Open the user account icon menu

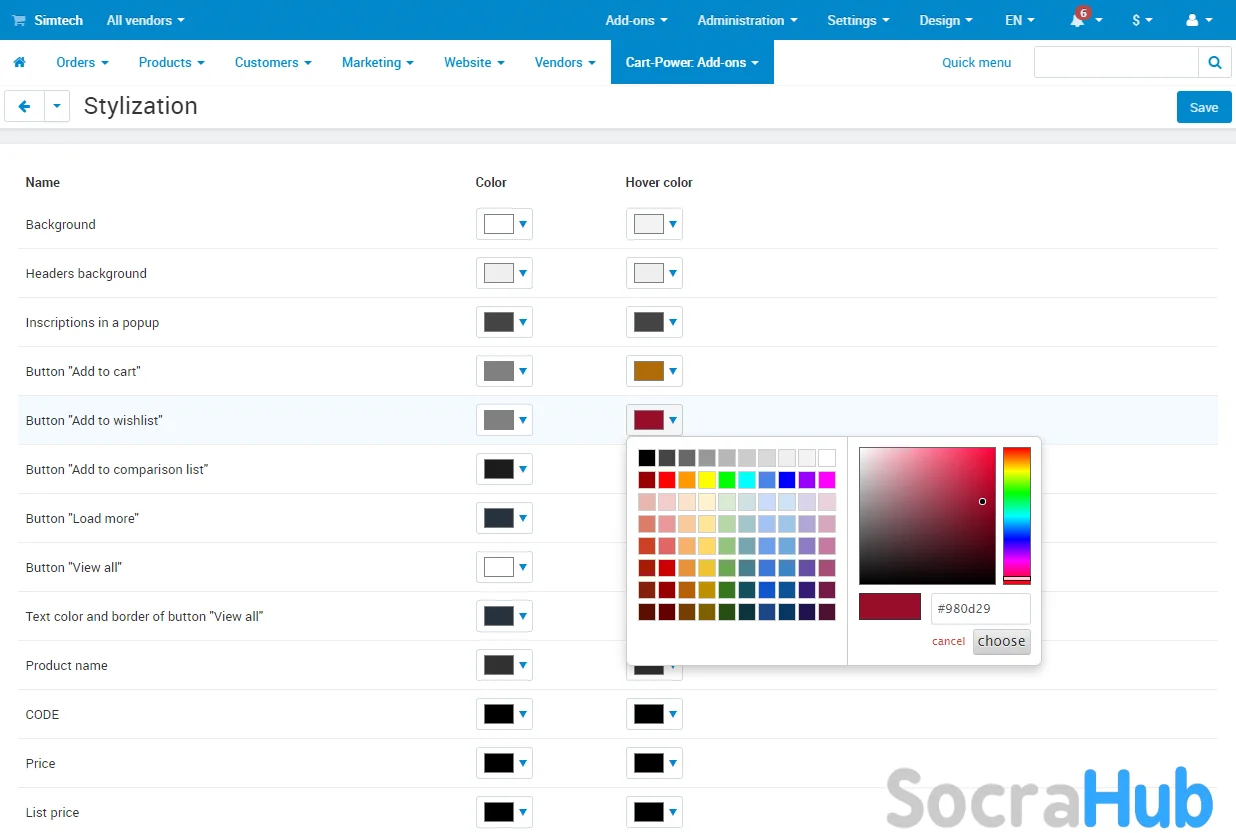[1198, 20]
